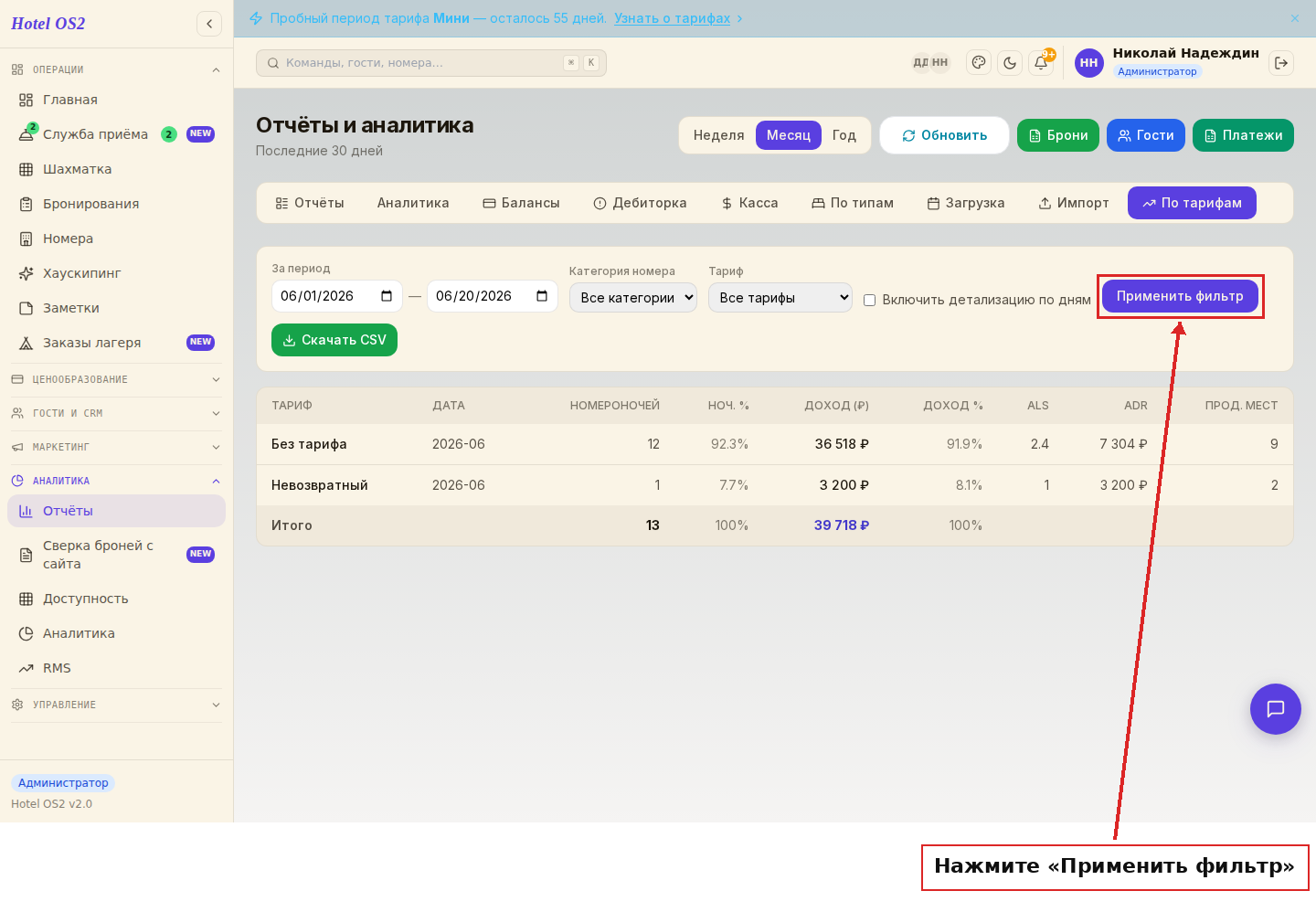1316x912 pixels.
Task: Switch the period toggle to Неделя
Action: pos(718,135)
